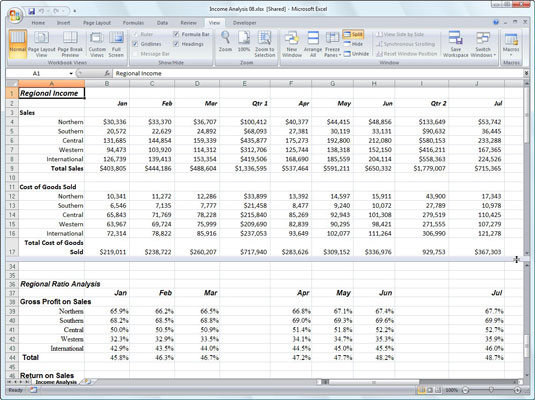This screenshot has height=400, width=535.
Task: Click Unhide window
Action: [356, 54]
